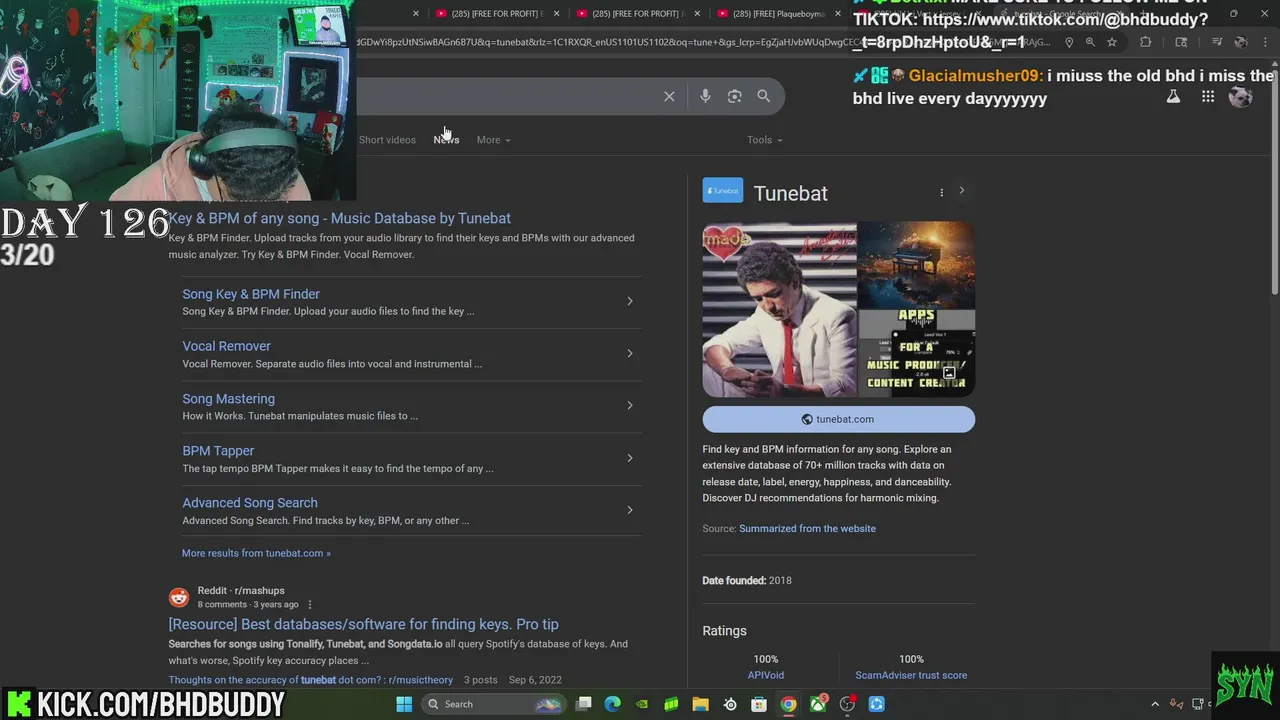Open Google Lens image search
1280x720 pixels.
tap(734, 96)
